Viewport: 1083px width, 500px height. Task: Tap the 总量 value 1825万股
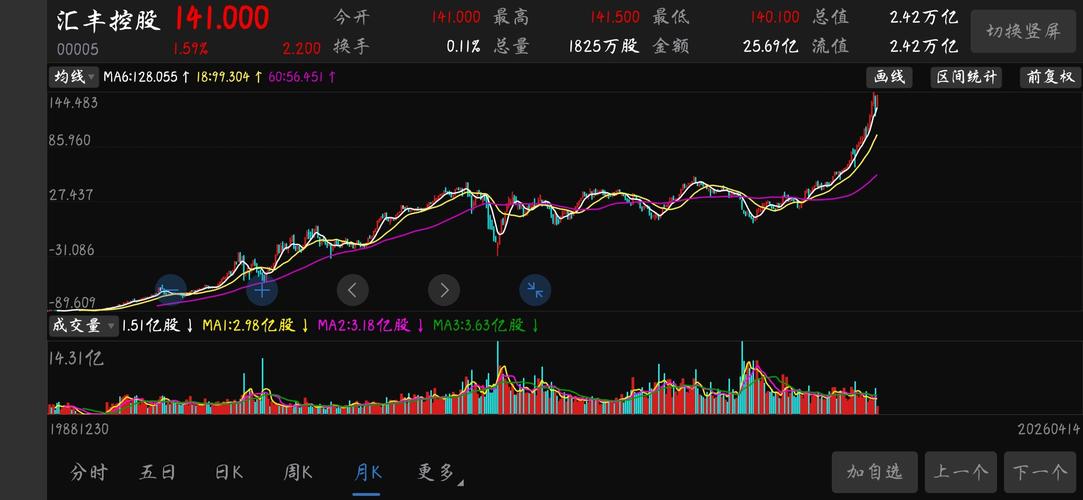604,47
